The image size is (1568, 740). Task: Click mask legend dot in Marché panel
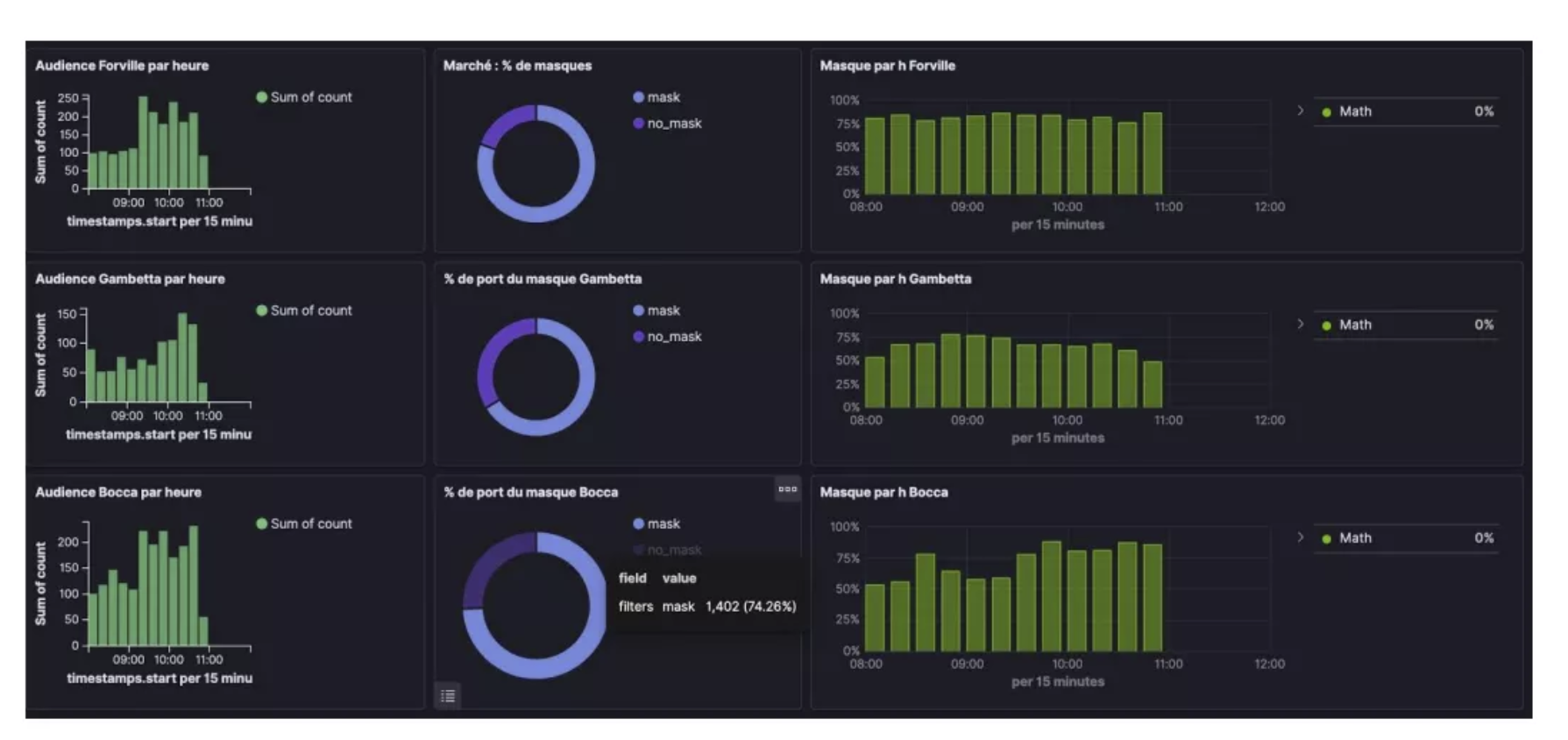click(638, 97)
